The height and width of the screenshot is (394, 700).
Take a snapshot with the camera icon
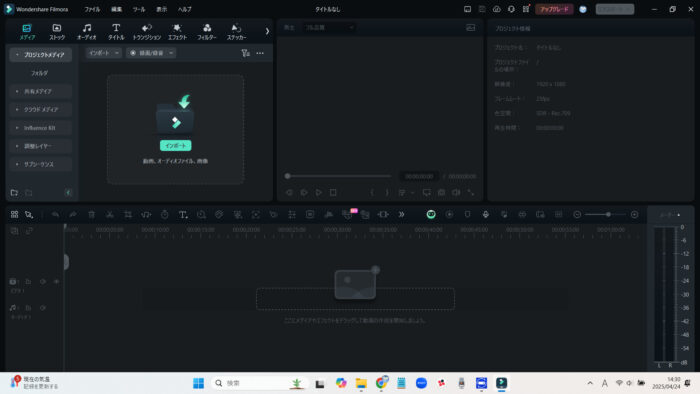(442, 193)
